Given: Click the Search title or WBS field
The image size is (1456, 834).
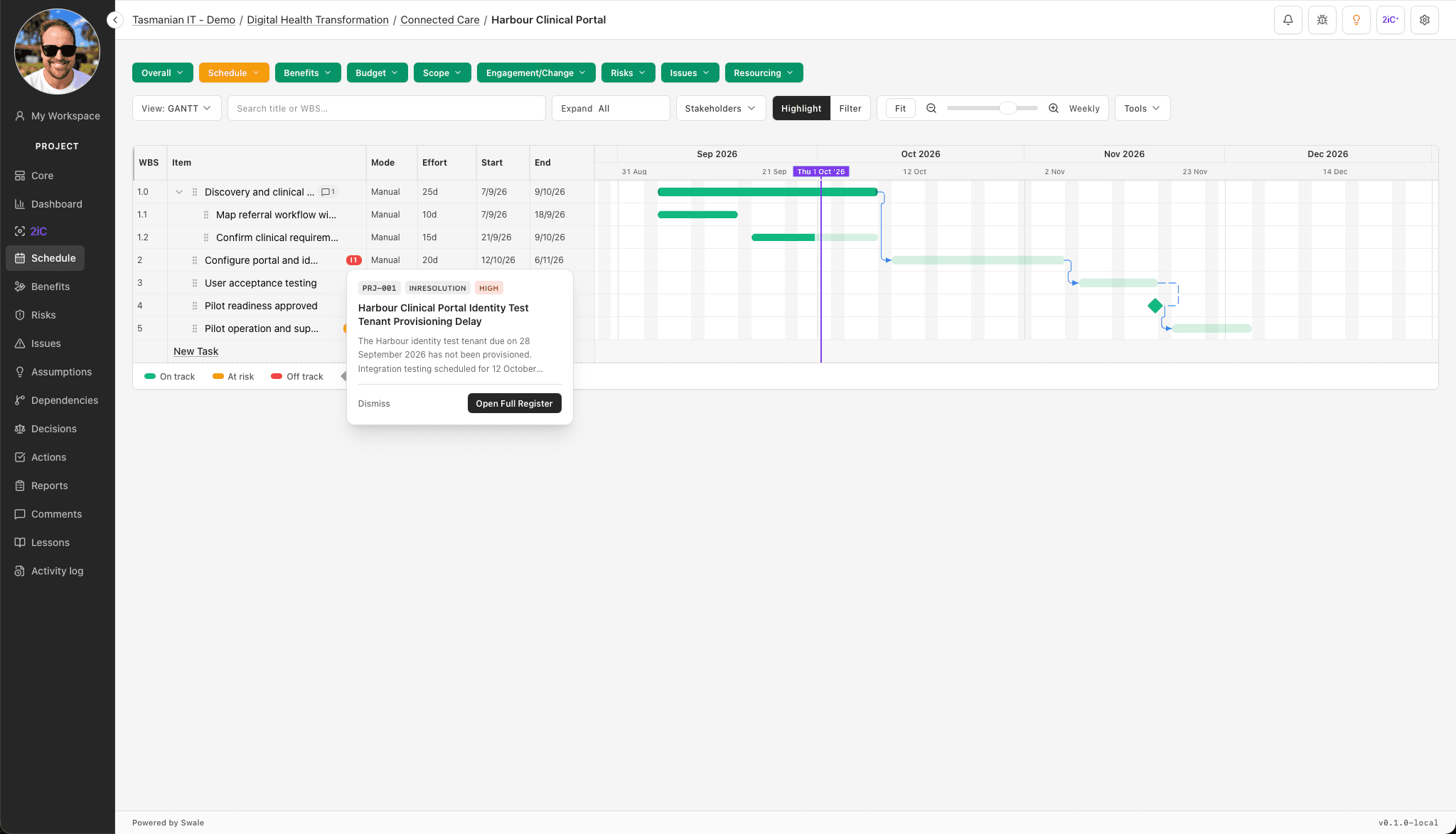Looking at the screenshot, I should point(387,108).
